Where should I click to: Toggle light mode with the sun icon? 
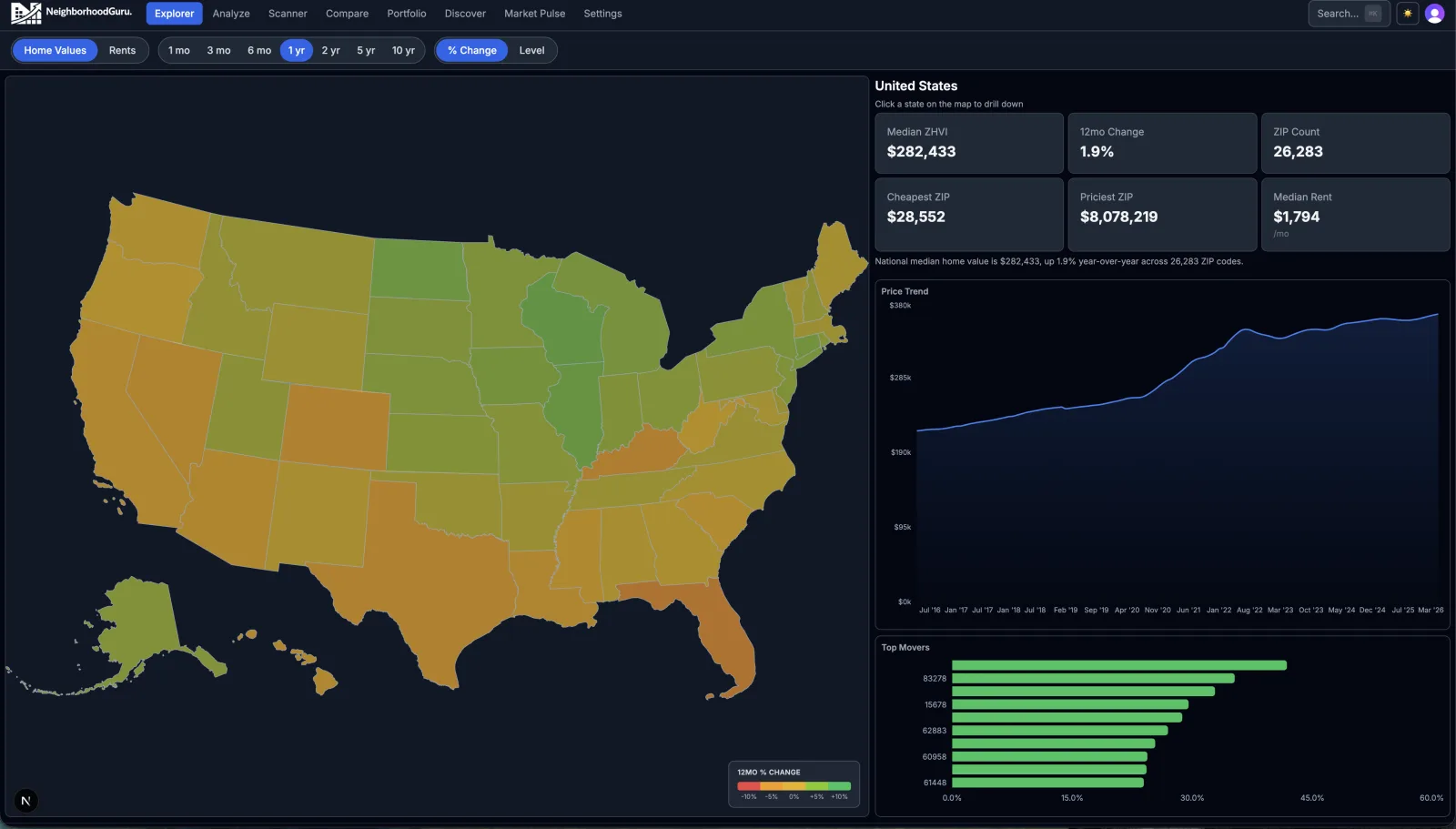point(1406,13)
